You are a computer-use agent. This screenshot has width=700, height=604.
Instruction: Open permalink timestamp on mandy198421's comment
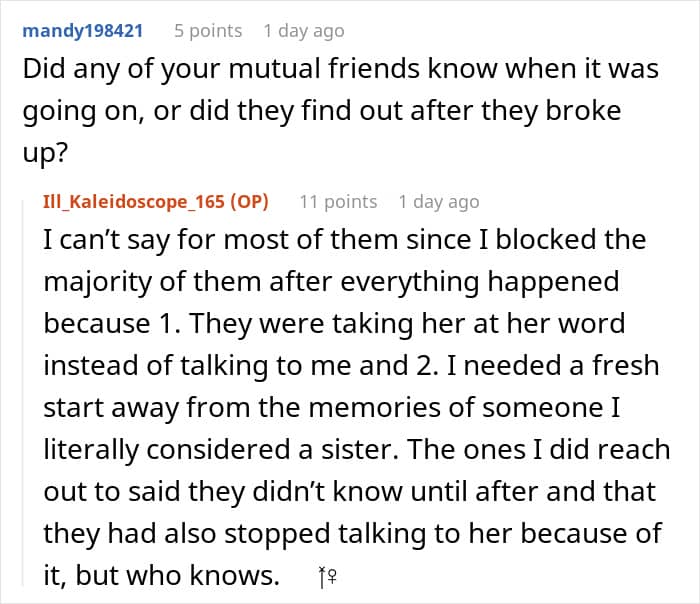coord(304,31)
